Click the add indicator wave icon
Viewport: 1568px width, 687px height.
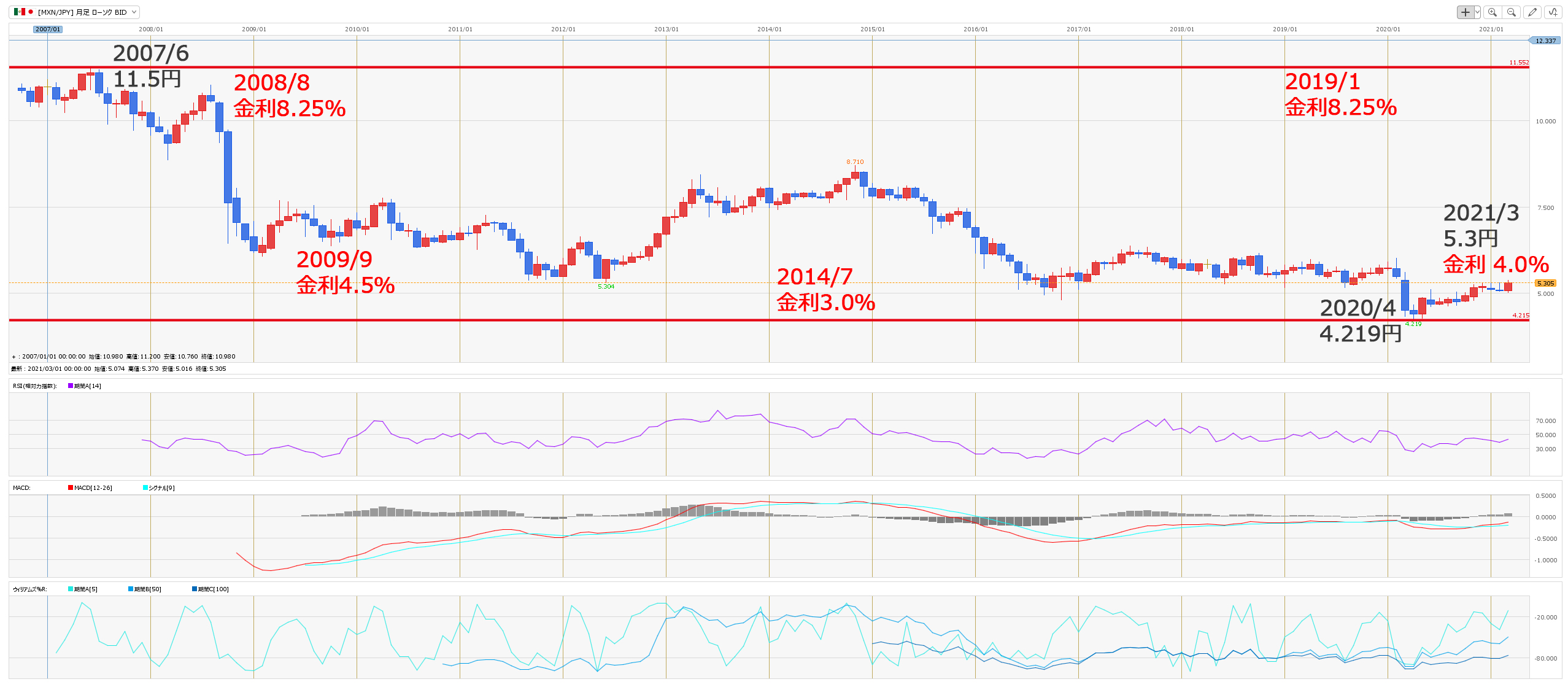pyautogui.click(x=1553, y=12)
